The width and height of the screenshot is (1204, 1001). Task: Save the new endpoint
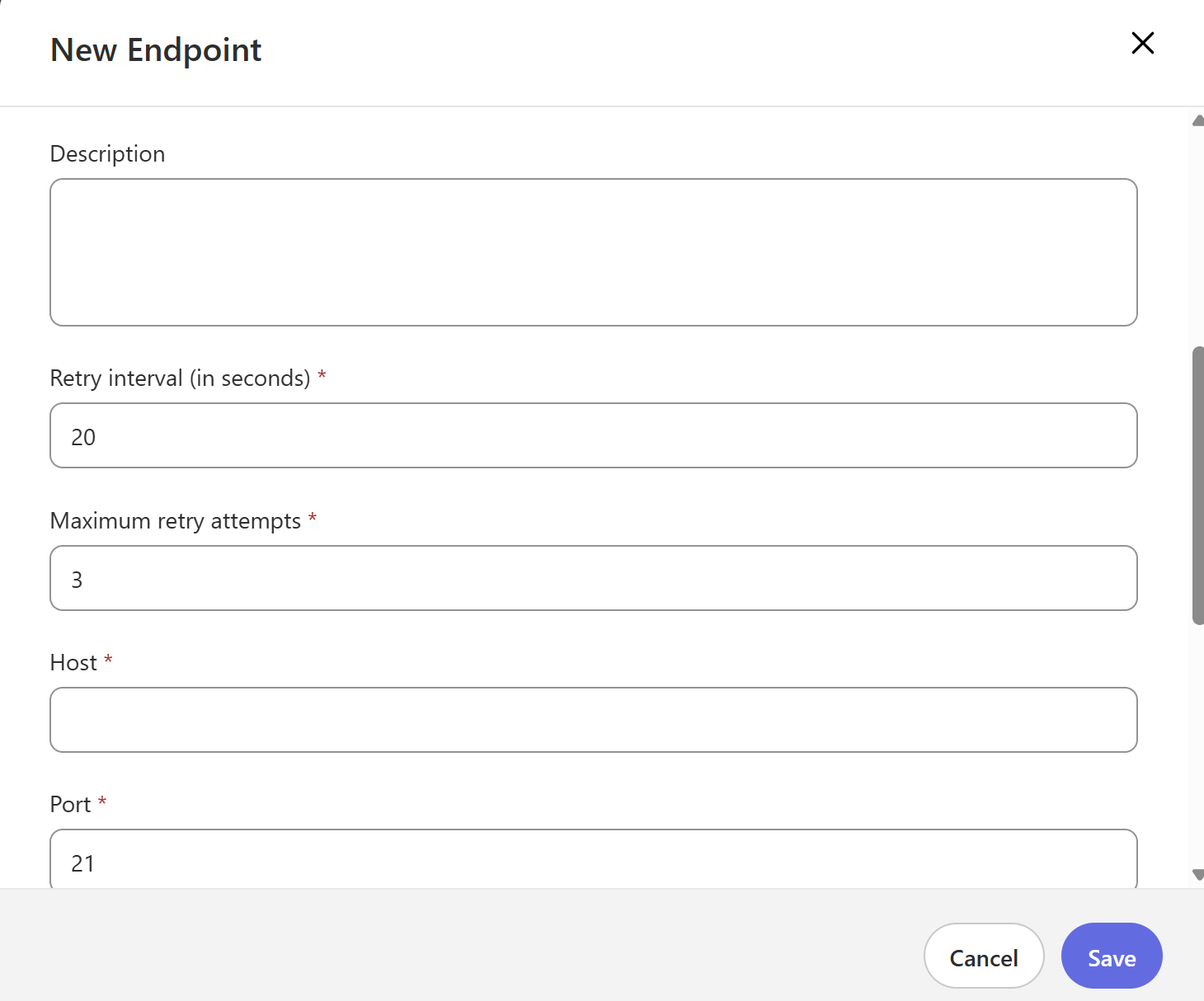[x=1112, y=956]
